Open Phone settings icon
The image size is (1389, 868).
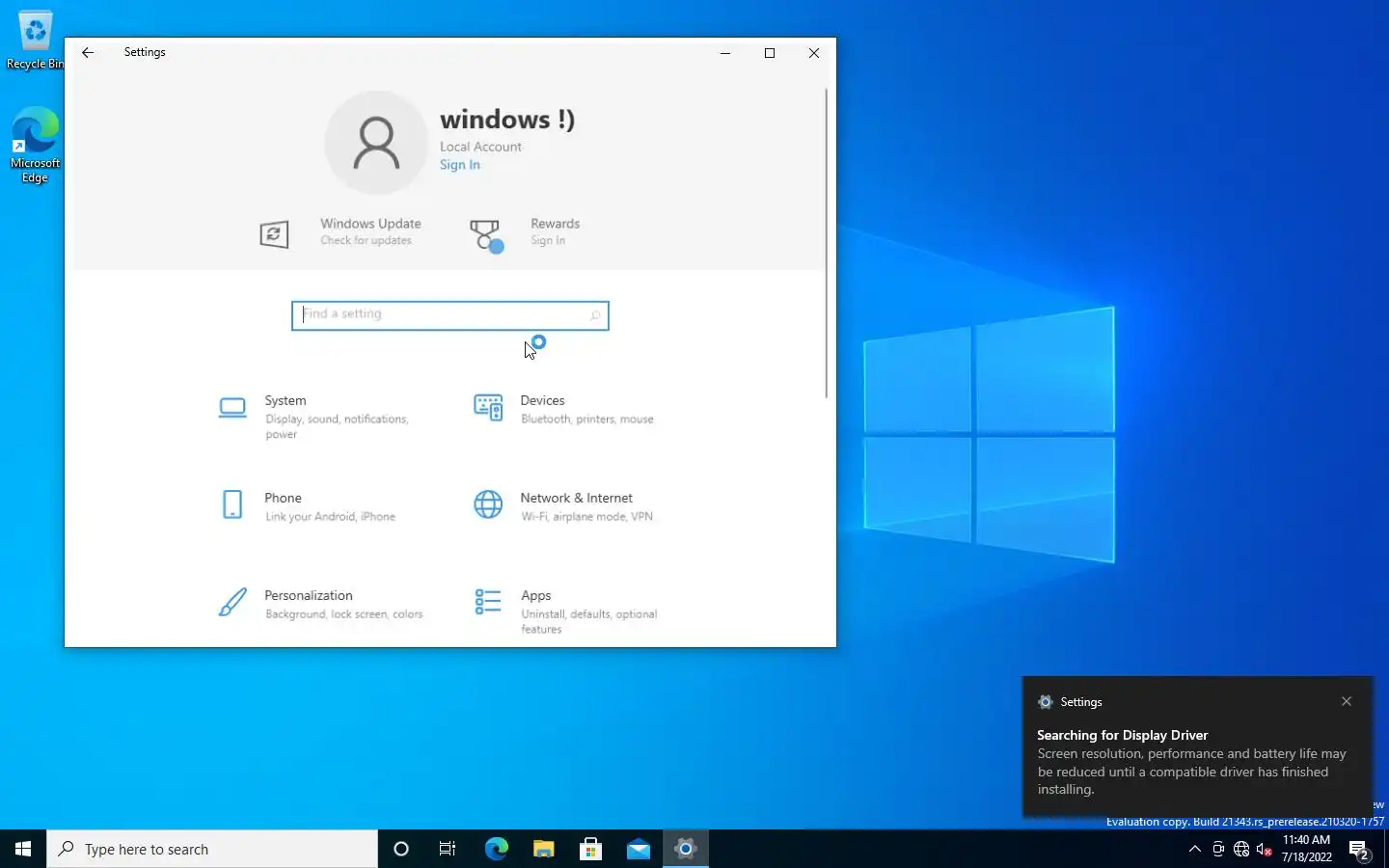[x=232, y=503]
